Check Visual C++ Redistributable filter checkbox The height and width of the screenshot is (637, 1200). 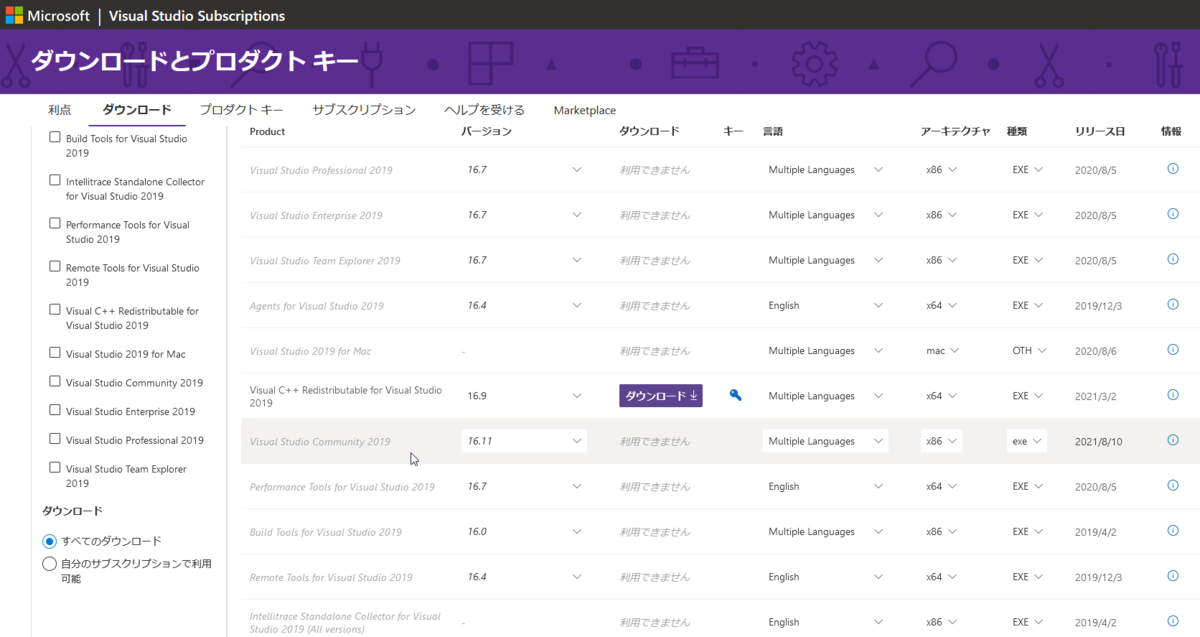(55, 310)
